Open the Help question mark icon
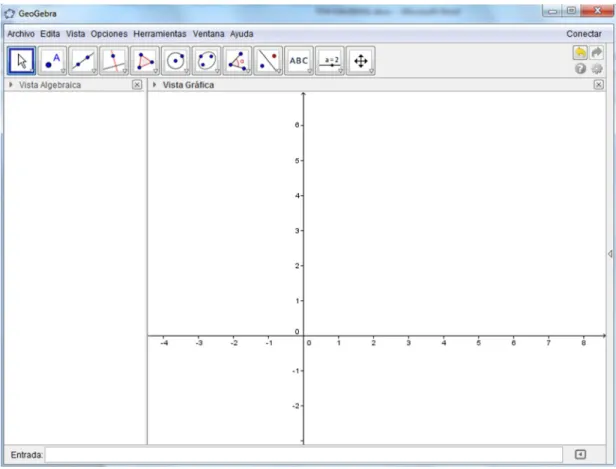The width and height of the screenshot is (616, 469). click(x=580, y=69)
